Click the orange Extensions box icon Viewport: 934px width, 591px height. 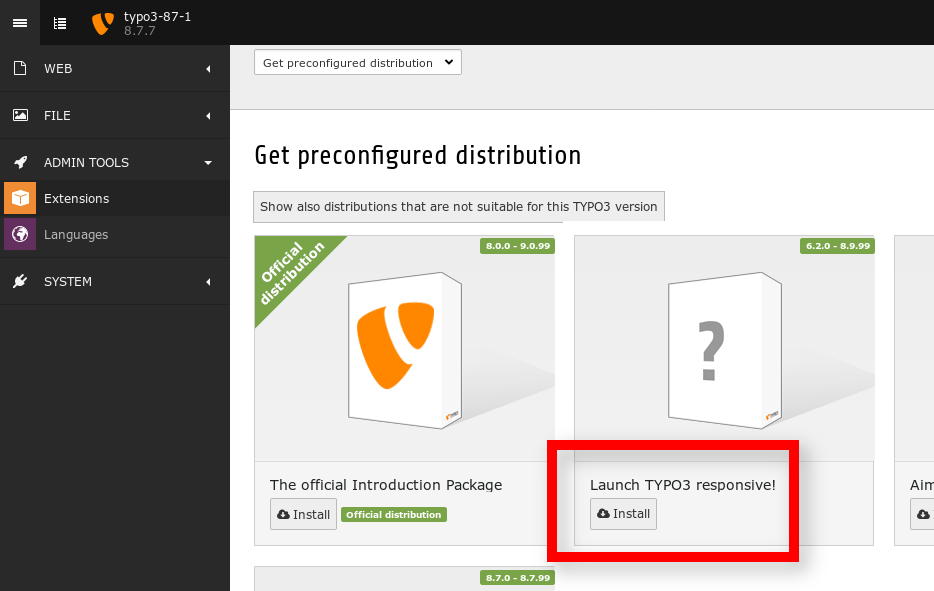[20, 198]
